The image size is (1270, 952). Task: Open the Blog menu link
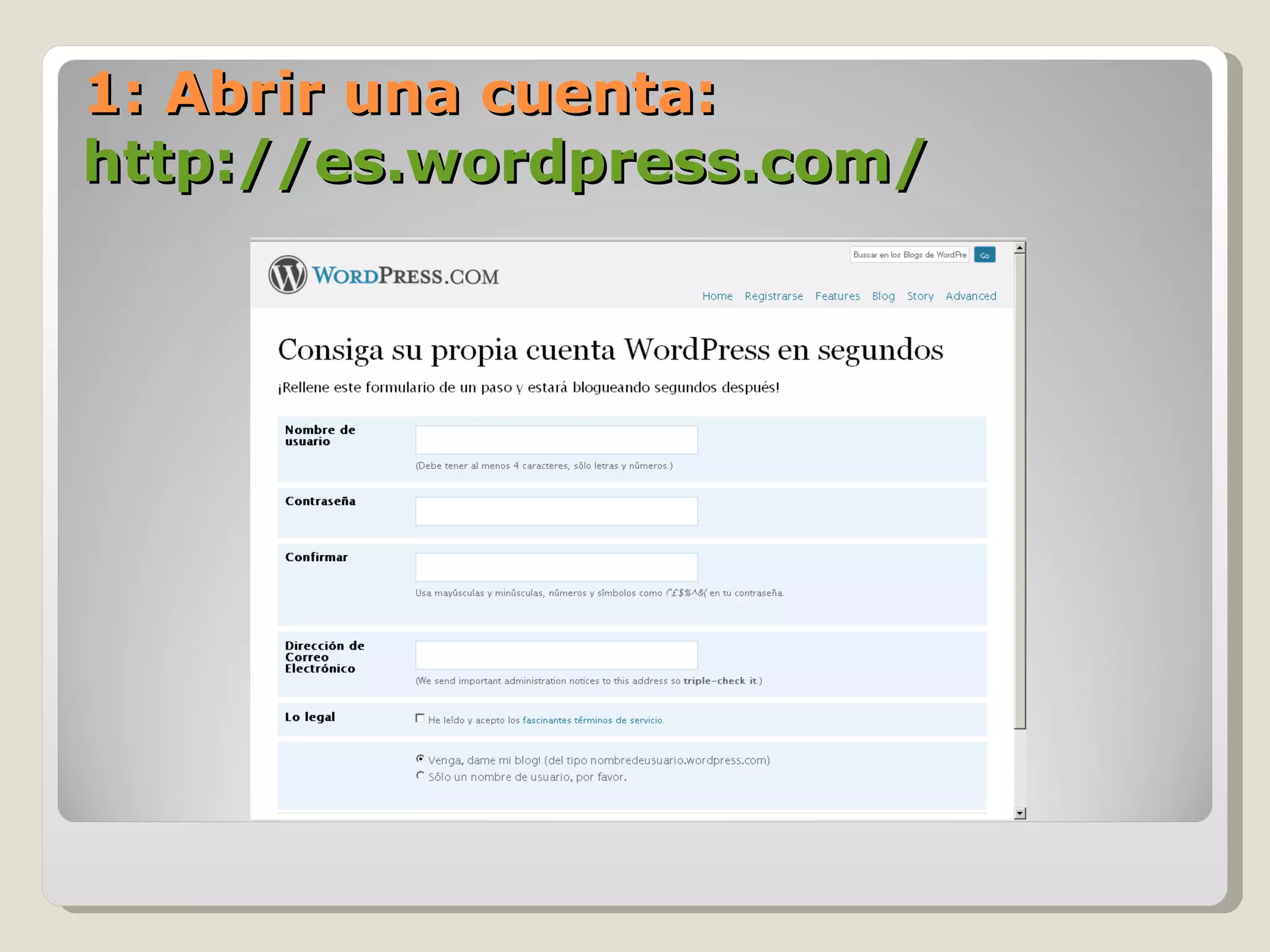pyautogui.click(x=883, y=296)
